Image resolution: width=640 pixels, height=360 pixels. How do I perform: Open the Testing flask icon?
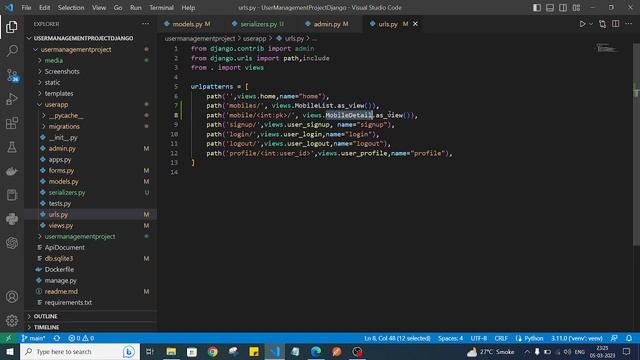pyautogui.click(x=12, y=147)
